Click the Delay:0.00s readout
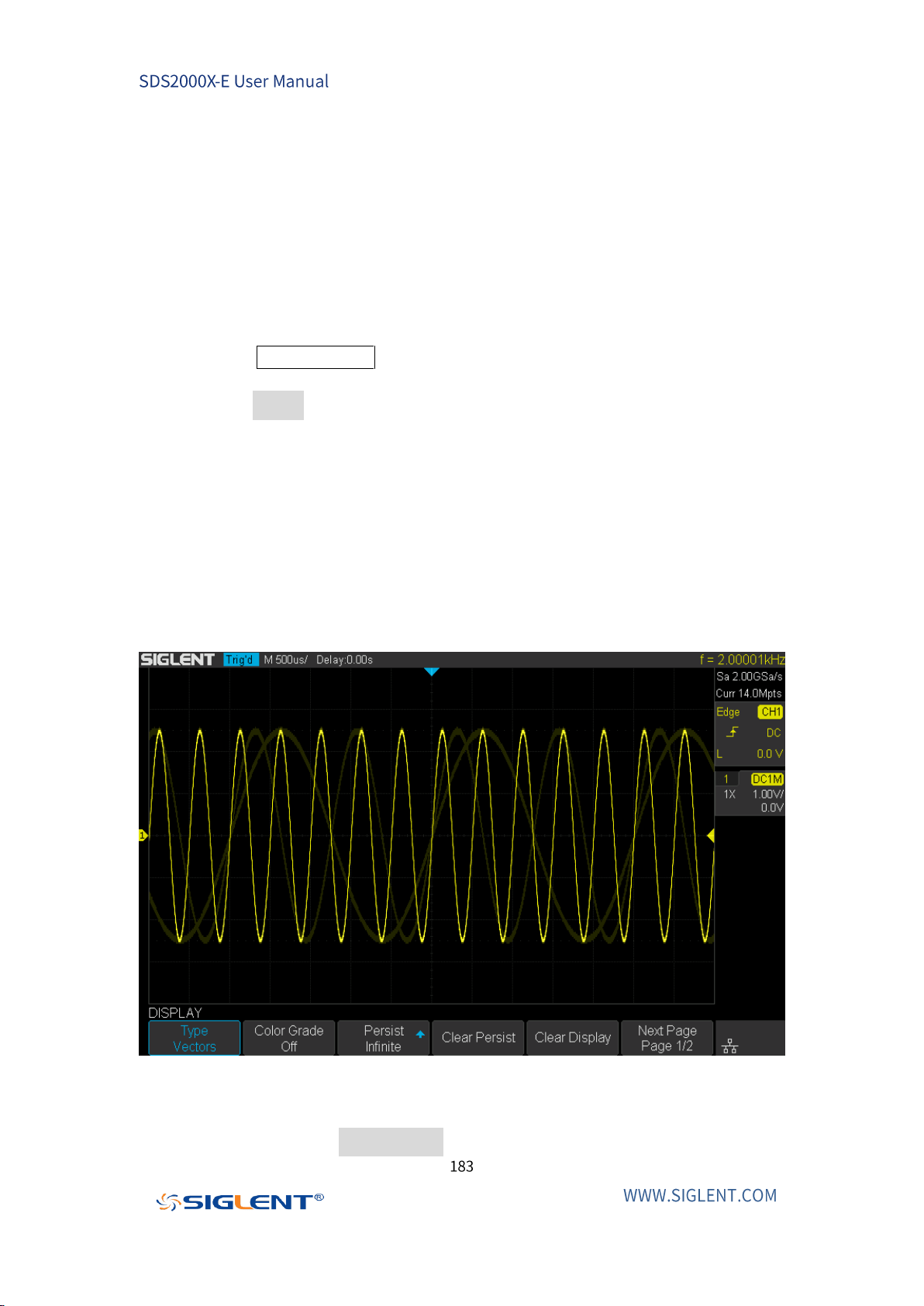The image size is (924, 1306). [x=344, y=660]
